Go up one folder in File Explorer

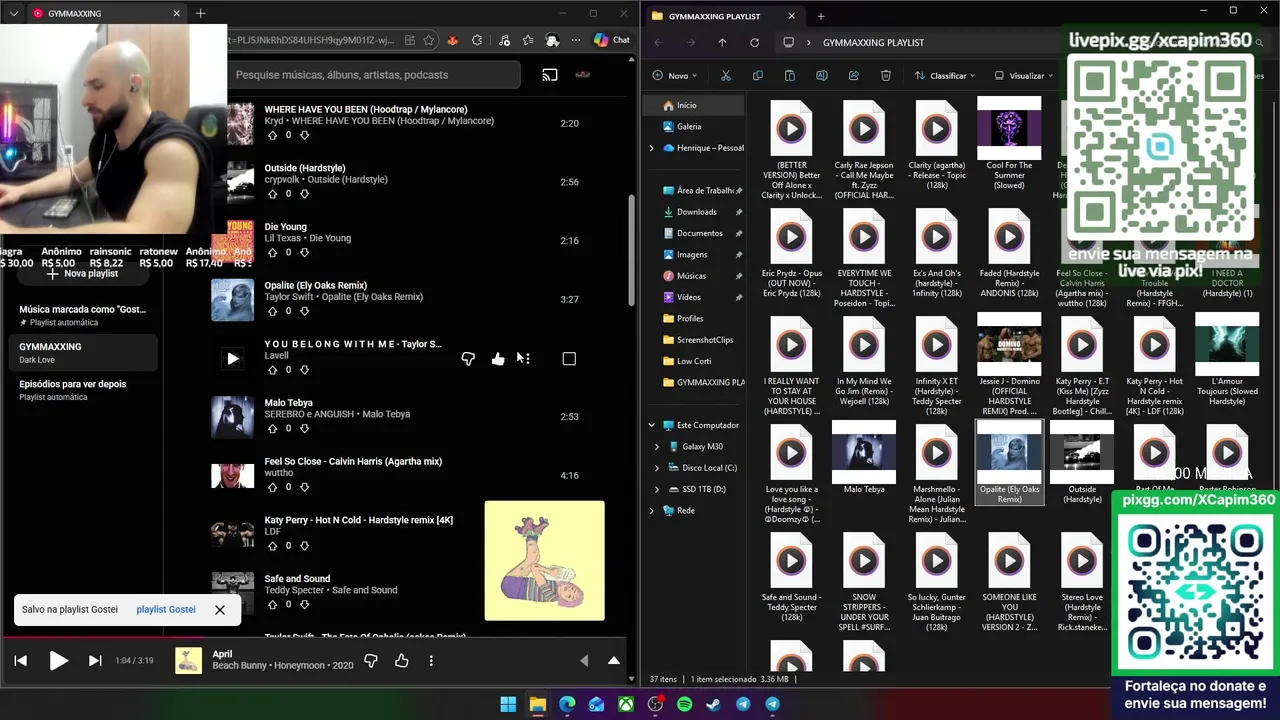(722, 42)
